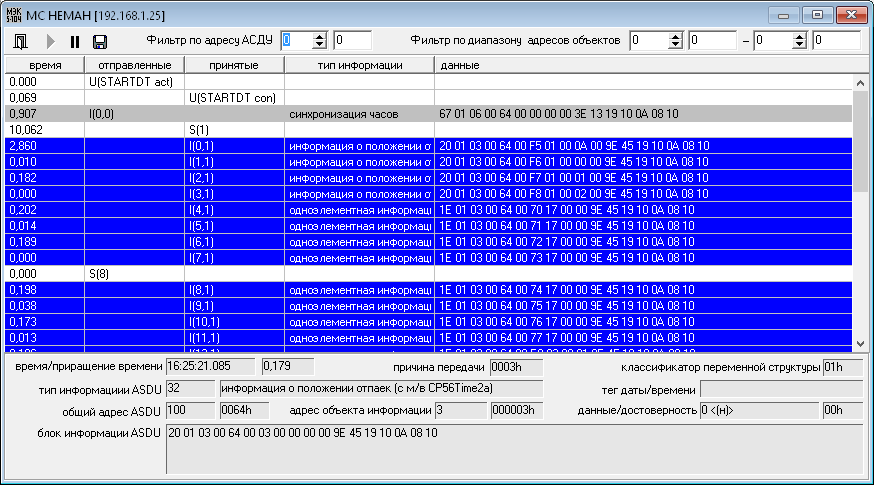
Task: Maximize the МС НЕМАН window
Action: (817, 15)
